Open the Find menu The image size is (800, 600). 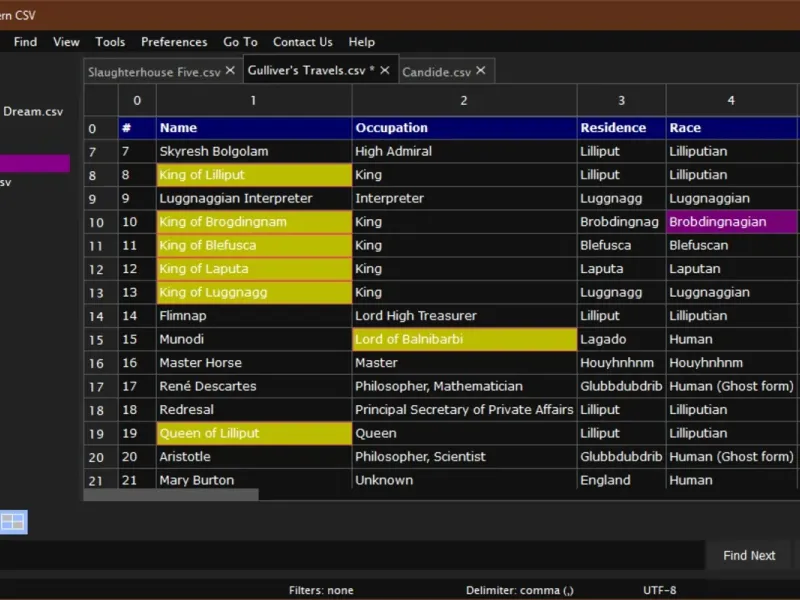25,42
